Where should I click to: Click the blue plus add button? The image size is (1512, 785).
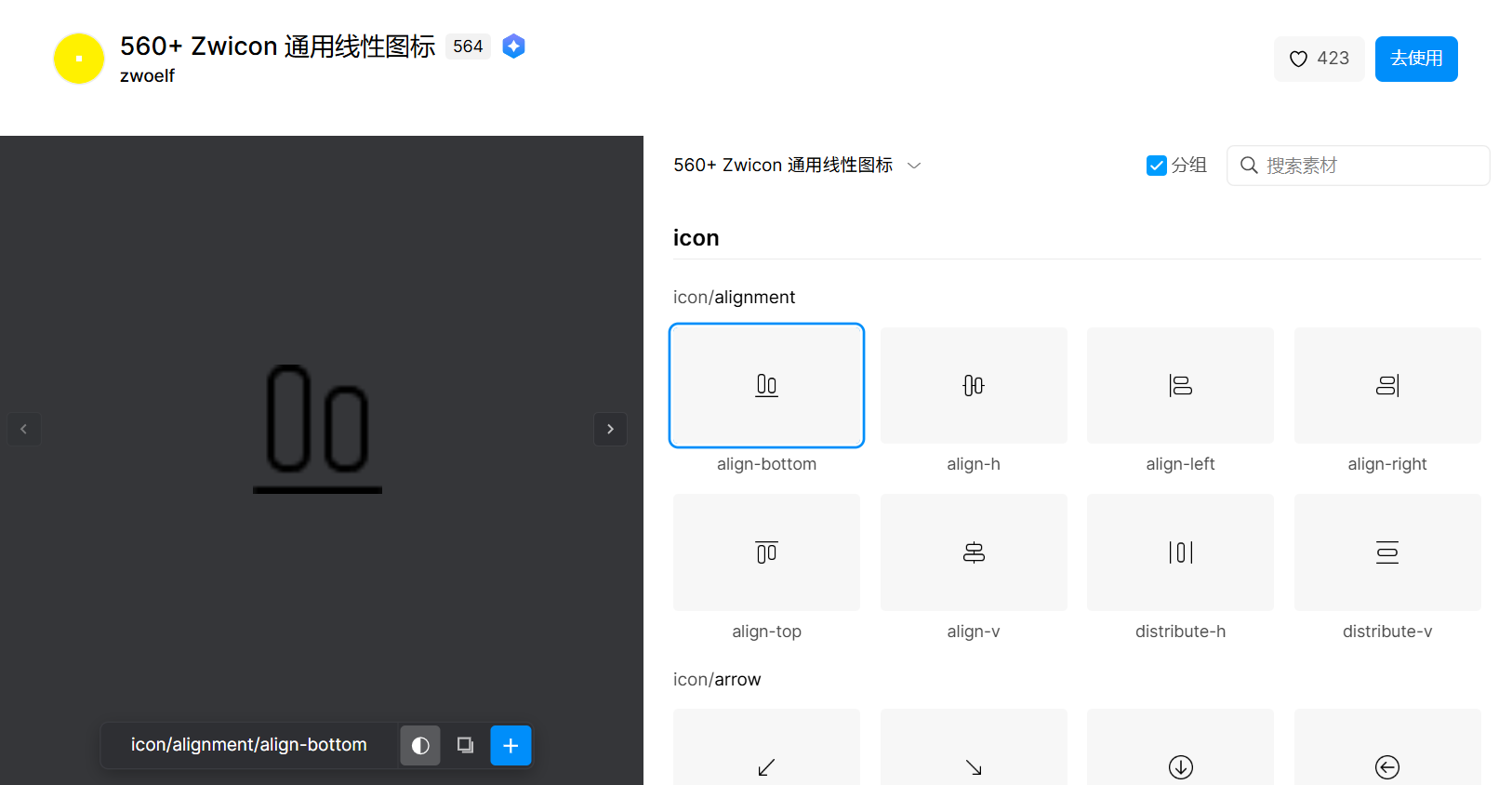[x=511, y=745]
